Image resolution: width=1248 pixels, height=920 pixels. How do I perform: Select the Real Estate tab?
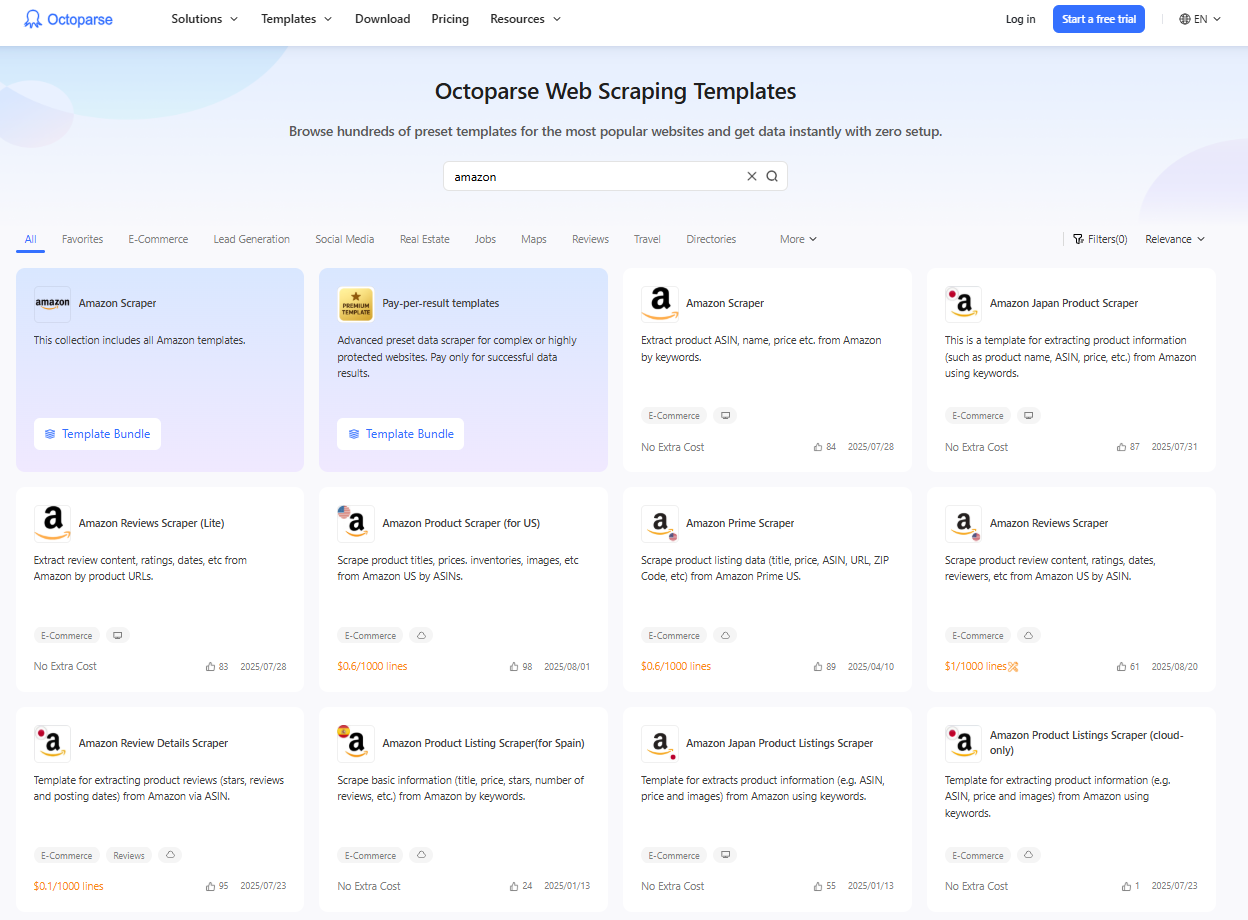pos(425,239)
